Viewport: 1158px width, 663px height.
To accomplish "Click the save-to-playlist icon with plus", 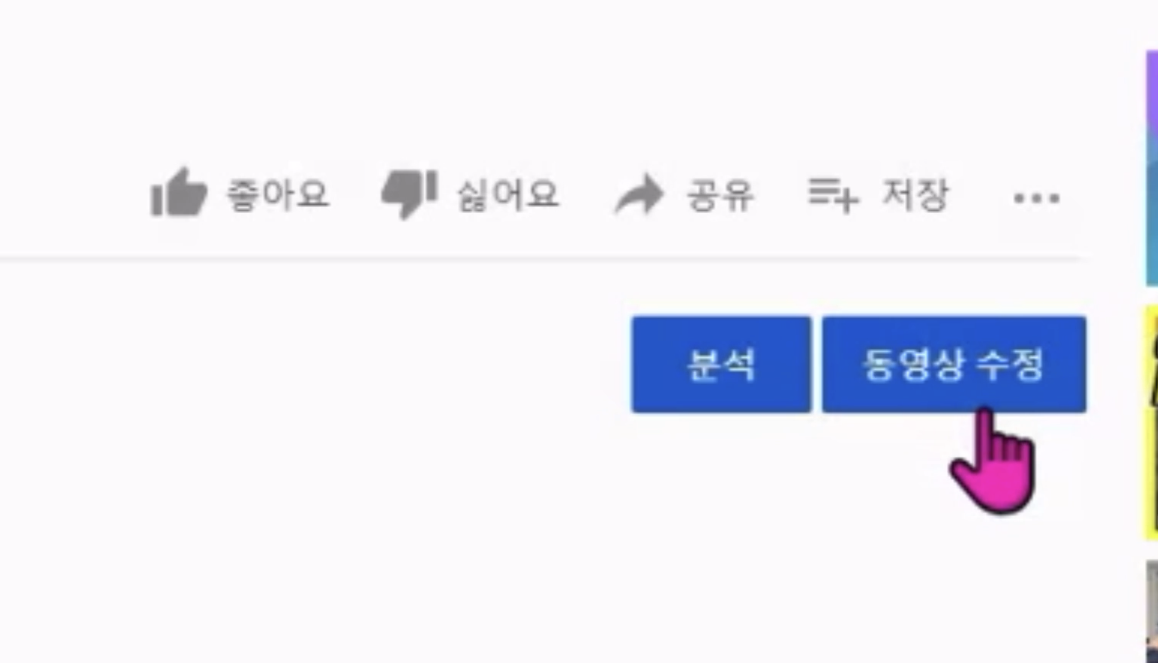I will (833, 195).
